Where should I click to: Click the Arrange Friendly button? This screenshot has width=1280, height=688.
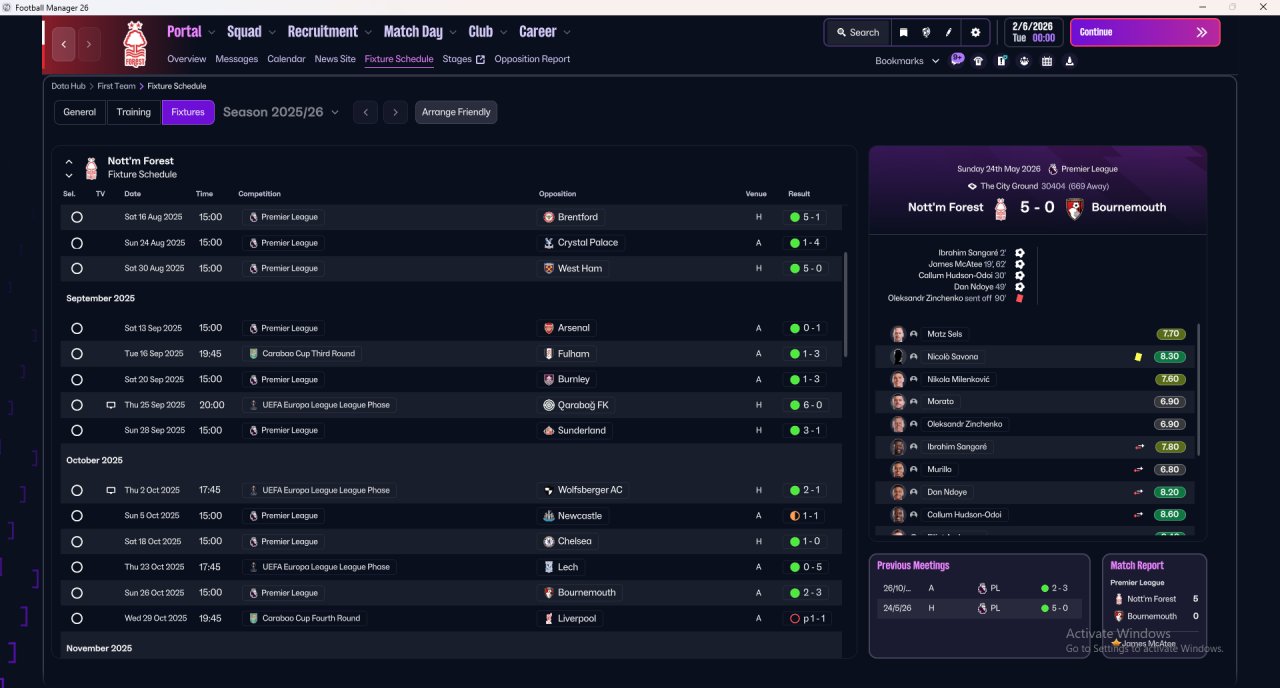[x=456, y=112]
